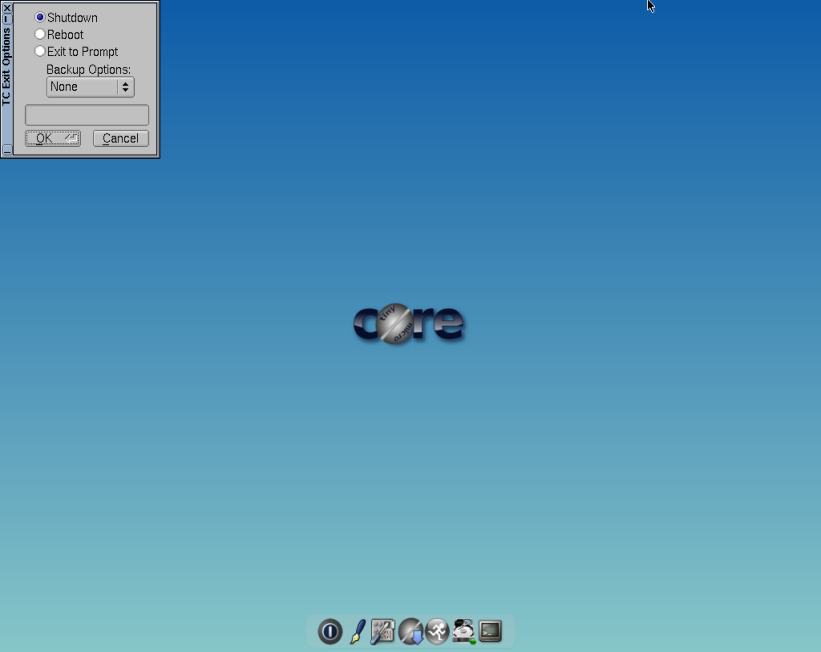Open the Editor fountain pen icon
Viewport: 821px width, 652px height.
[x=357, y=631]
